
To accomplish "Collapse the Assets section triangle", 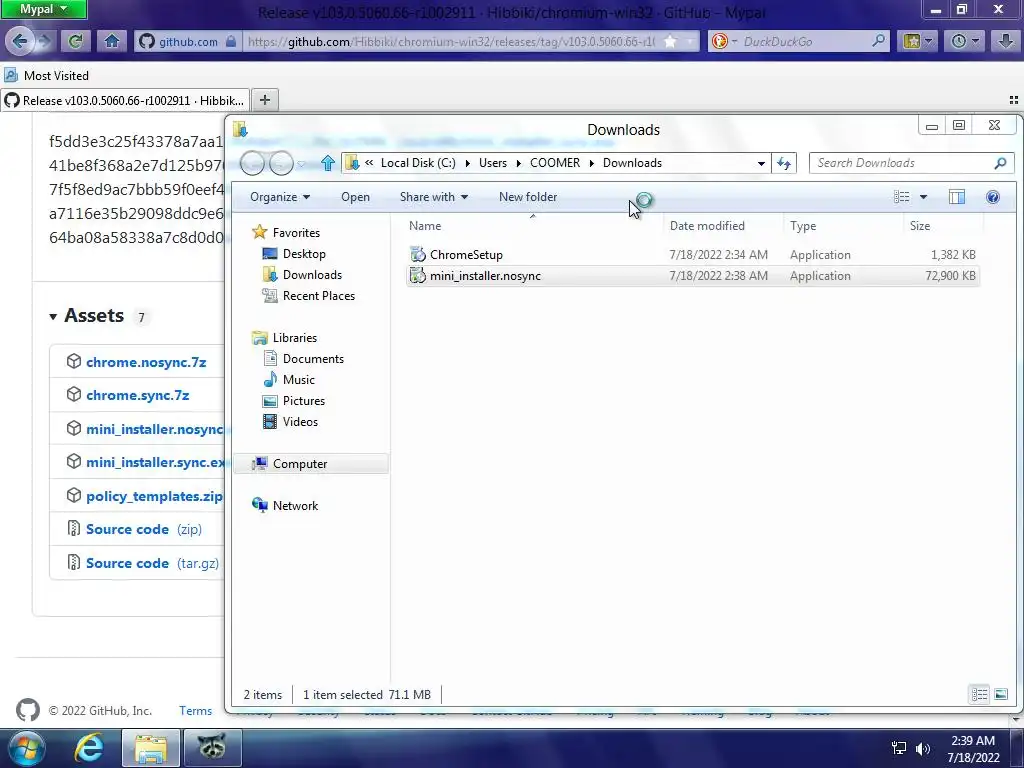I will pos(53,317).
